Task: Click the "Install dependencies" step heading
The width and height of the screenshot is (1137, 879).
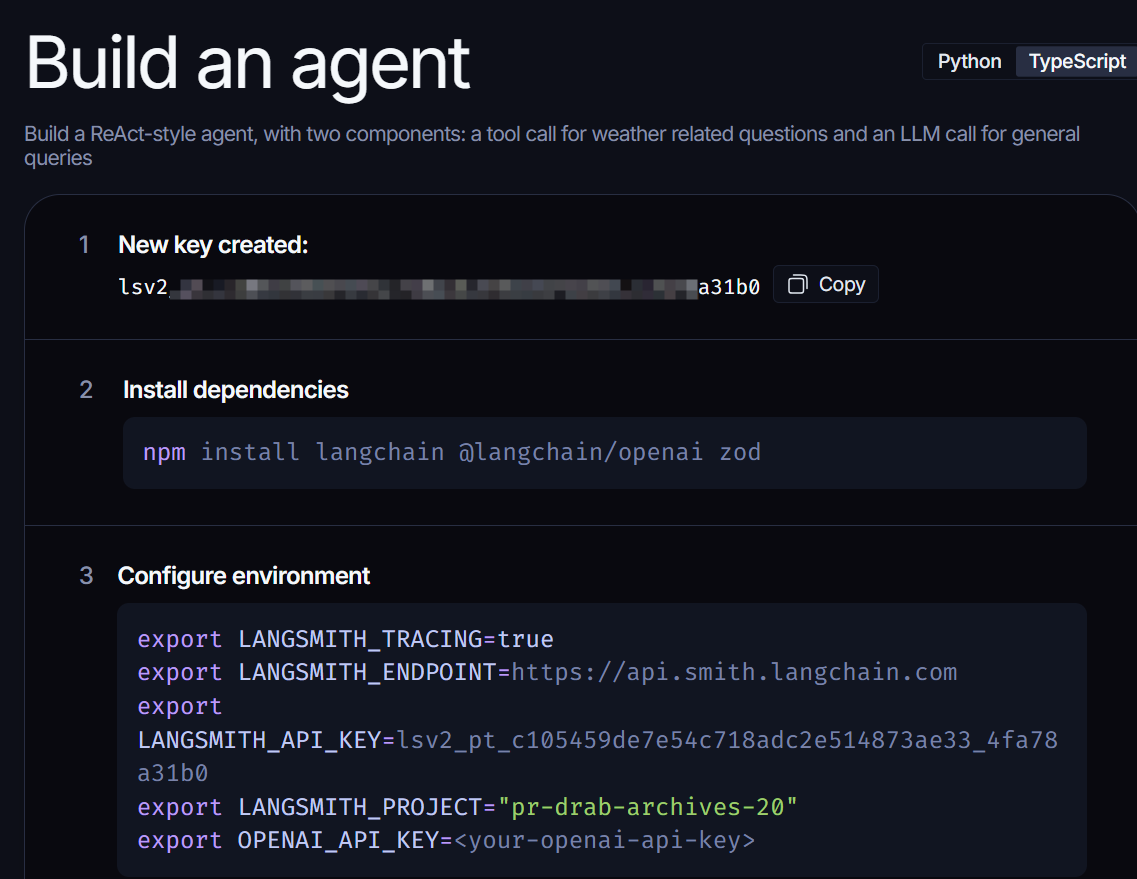Action: click(x=235, y=390)
